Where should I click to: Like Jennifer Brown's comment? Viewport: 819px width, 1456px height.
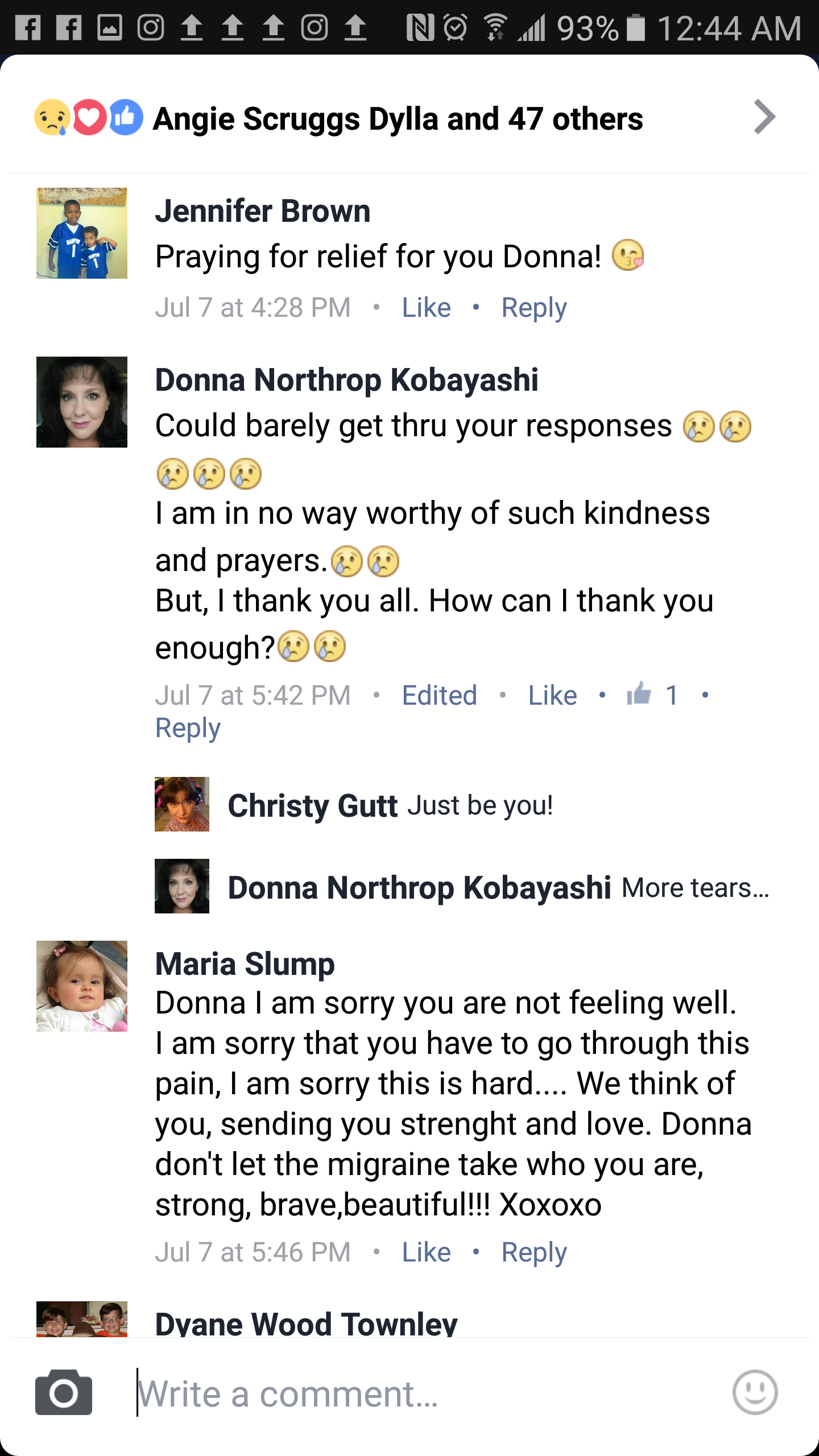(x=426, y=308)
